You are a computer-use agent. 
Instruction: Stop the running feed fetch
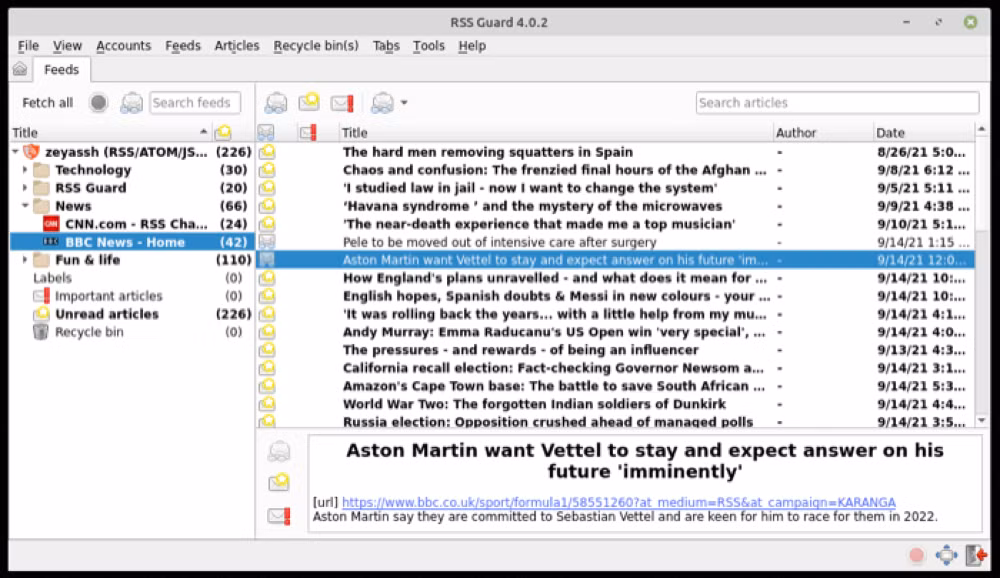click(x=98, y=103)
